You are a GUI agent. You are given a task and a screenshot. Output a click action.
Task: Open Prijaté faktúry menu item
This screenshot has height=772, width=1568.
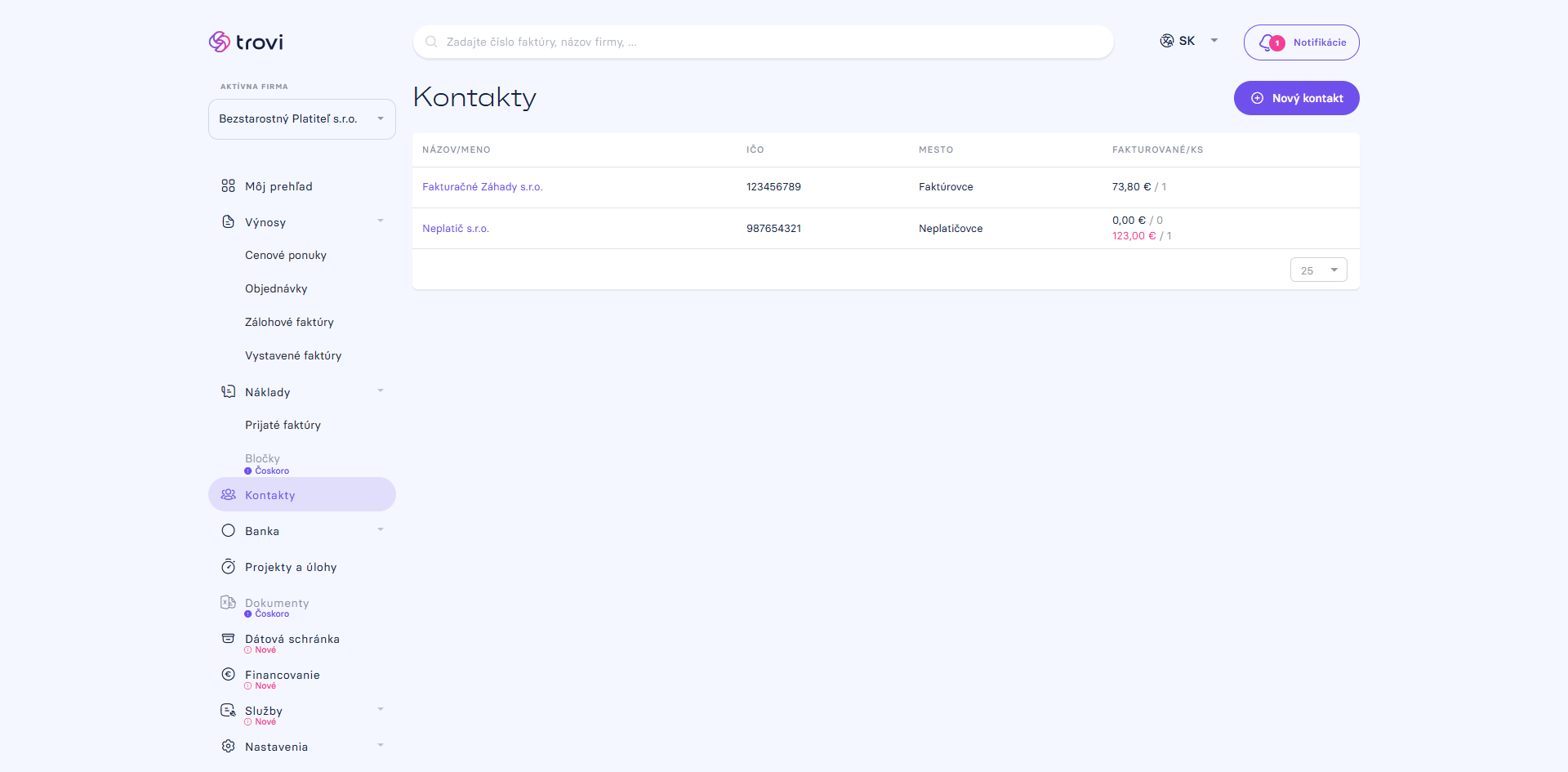pyautogui.click(x=283, y=426)
